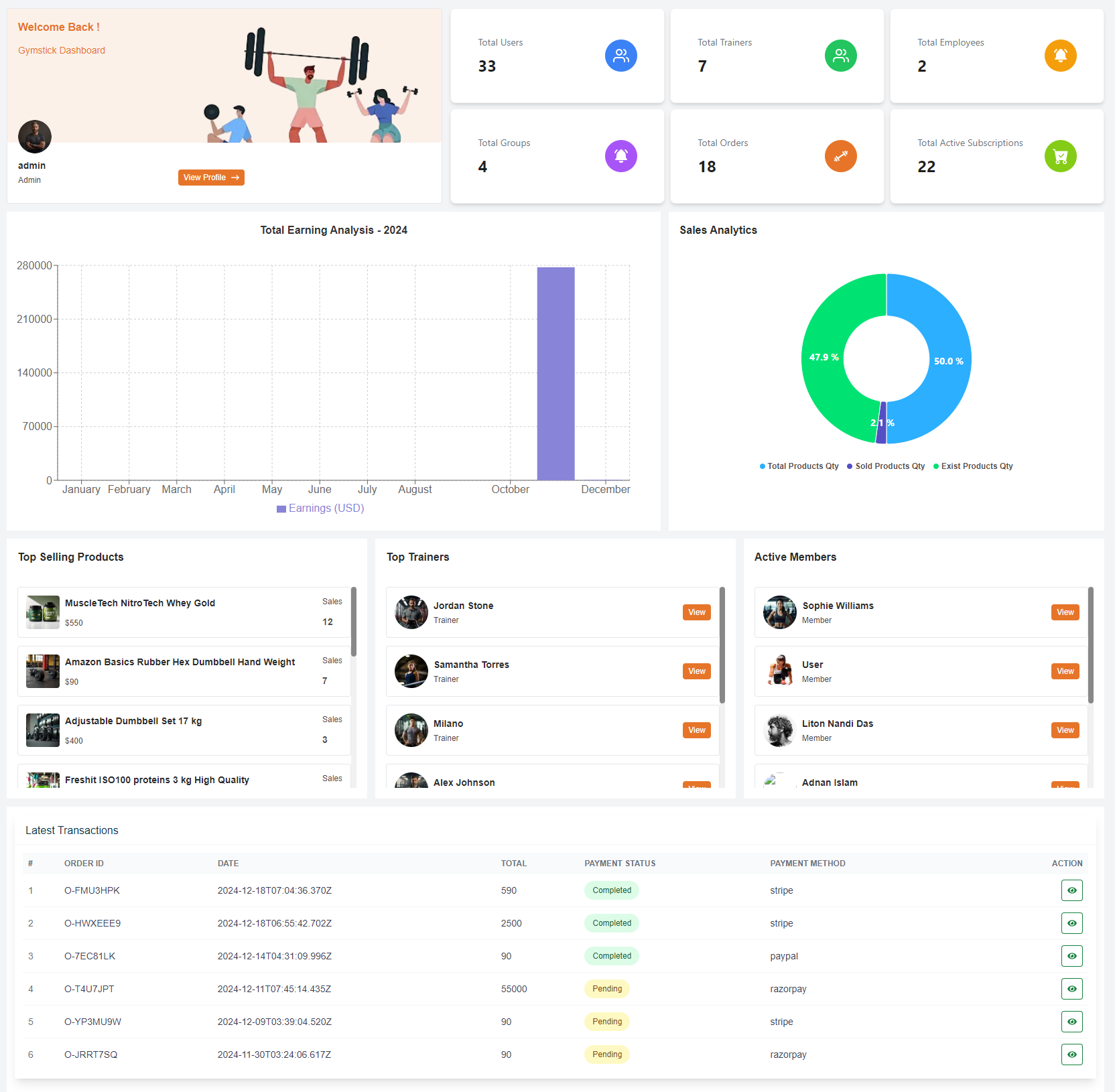
Task: View member Sophie Williams
Action: tap(1065, 612)
